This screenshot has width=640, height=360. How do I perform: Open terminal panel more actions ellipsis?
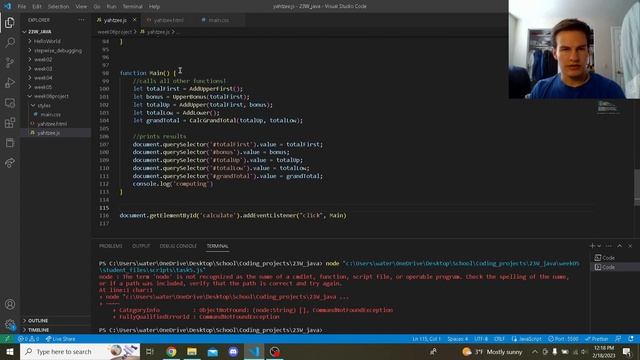point(609,246)
